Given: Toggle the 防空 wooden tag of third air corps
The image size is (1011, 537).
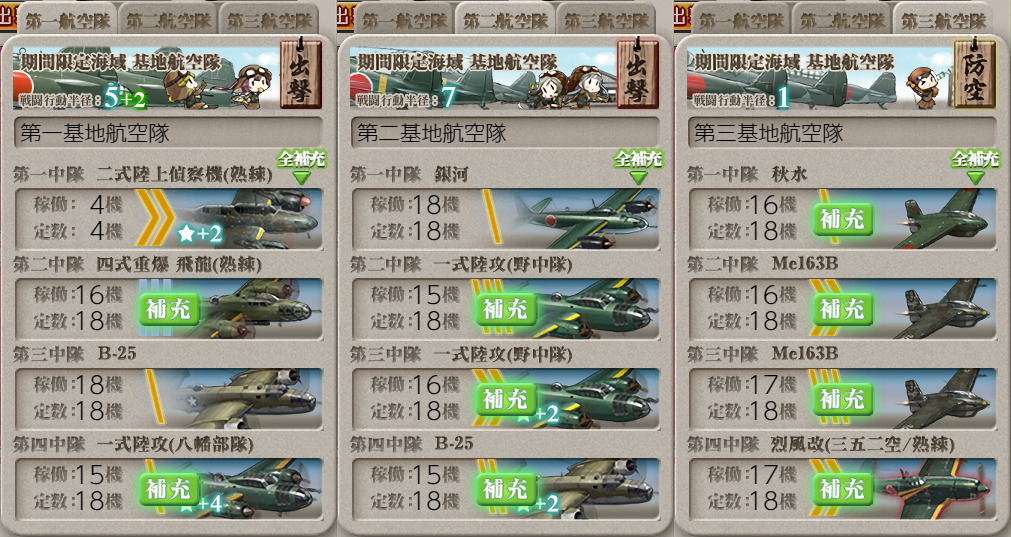Looking at the screenshot, I should click(x=974, y=74).
